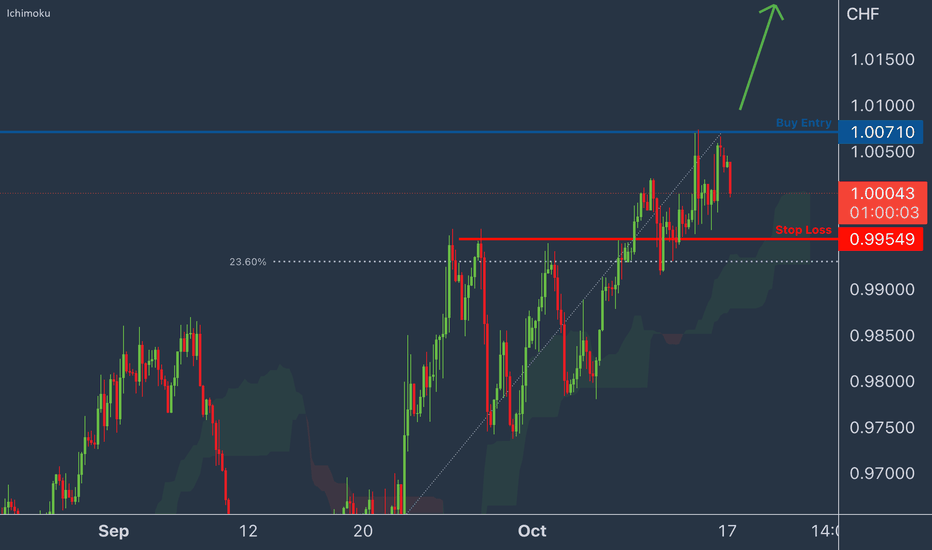Click the 1.01500 price axis value
This screenshot has height=550, width=932.
coord(883,59)
